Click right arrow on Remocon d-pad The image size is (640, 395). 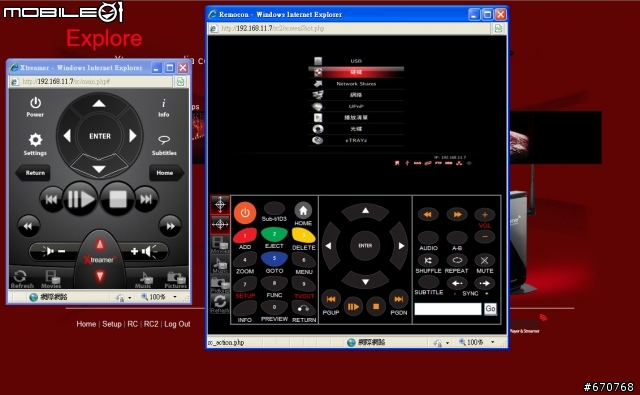tap(401, 246)
